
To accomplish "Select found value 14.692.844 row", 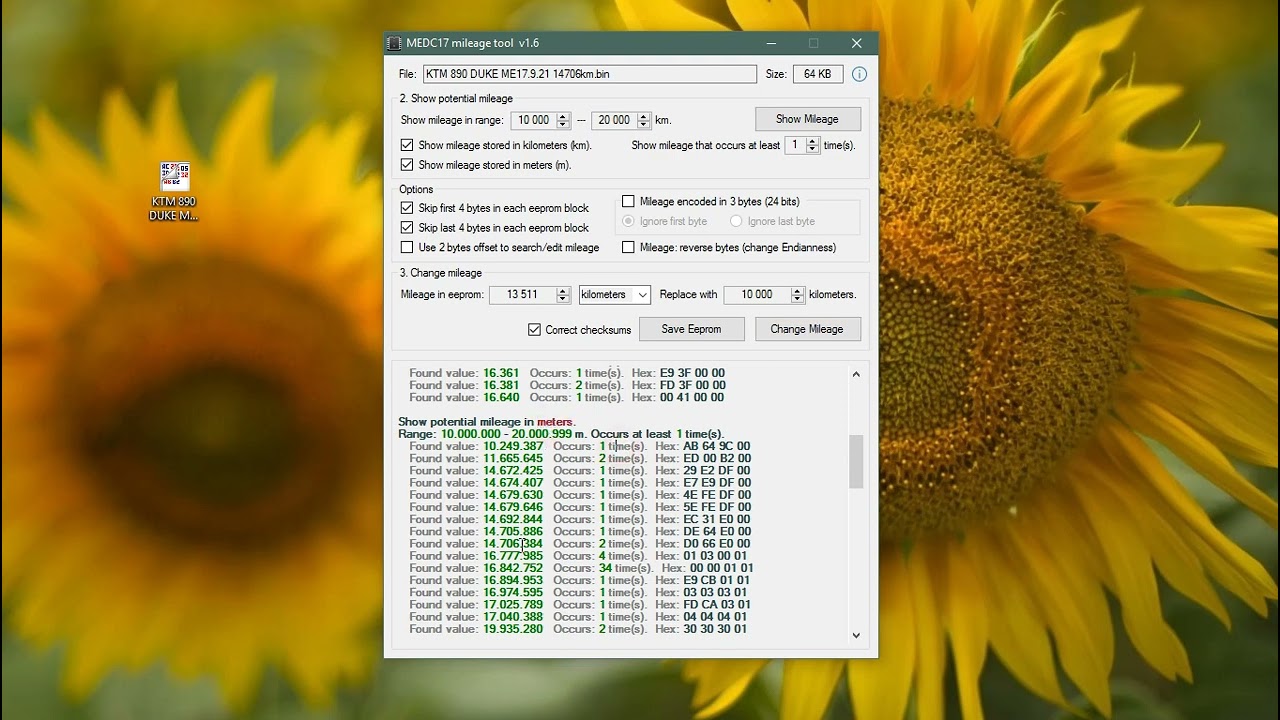I will click(580, 519).
